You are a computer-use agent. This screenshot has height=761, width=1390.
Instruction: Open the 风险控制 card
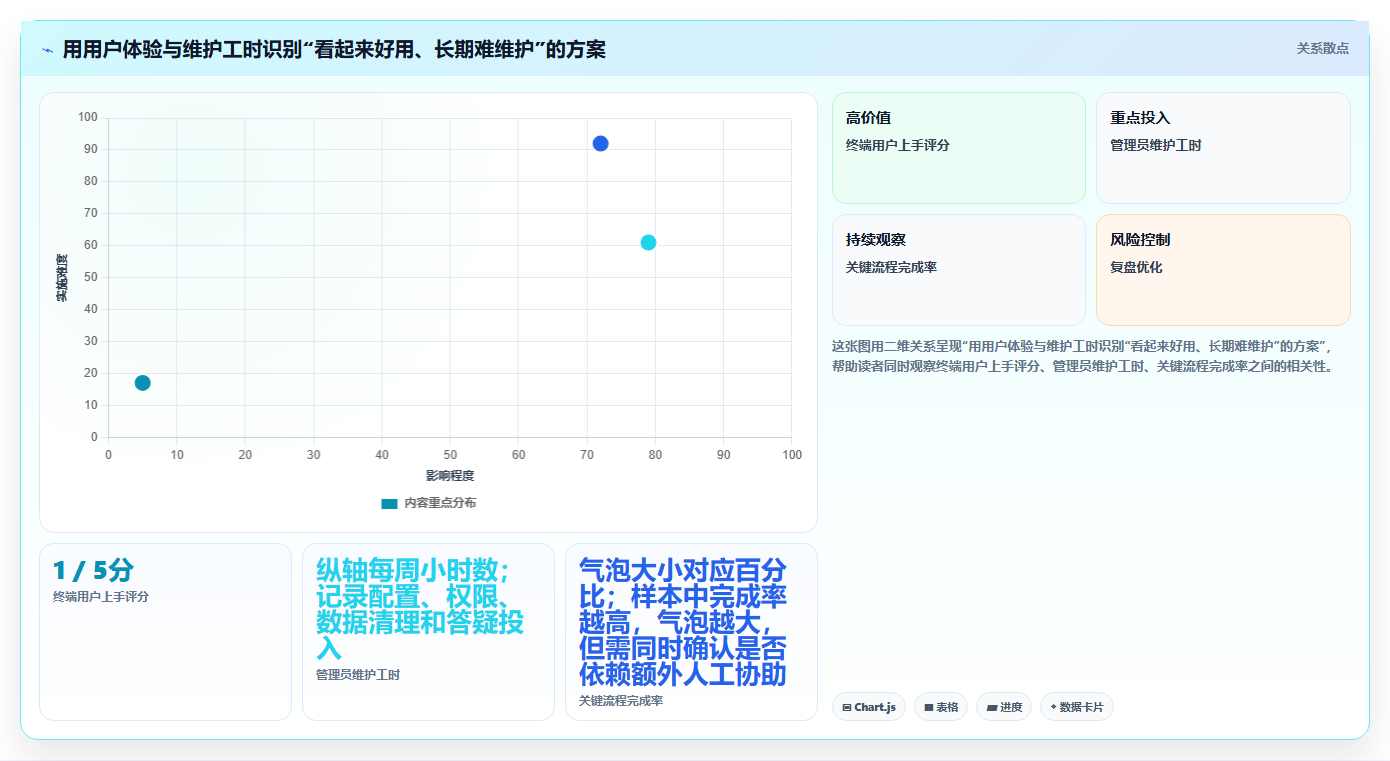[1223, 270]
